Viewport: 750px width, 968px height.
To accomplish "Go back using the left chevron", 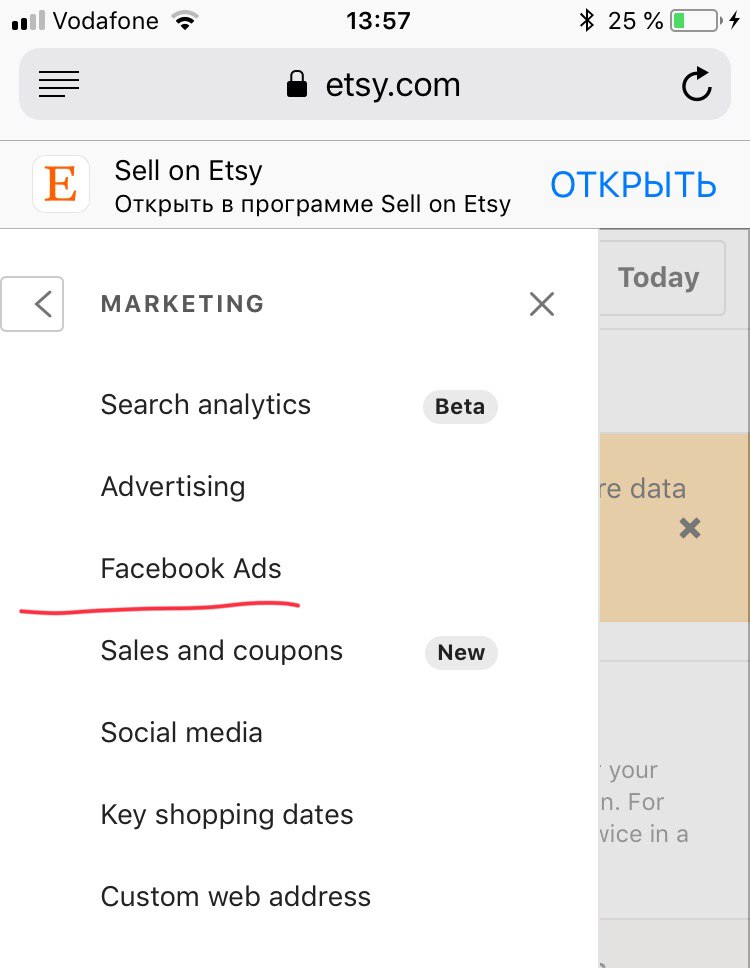I will (34, 304).
